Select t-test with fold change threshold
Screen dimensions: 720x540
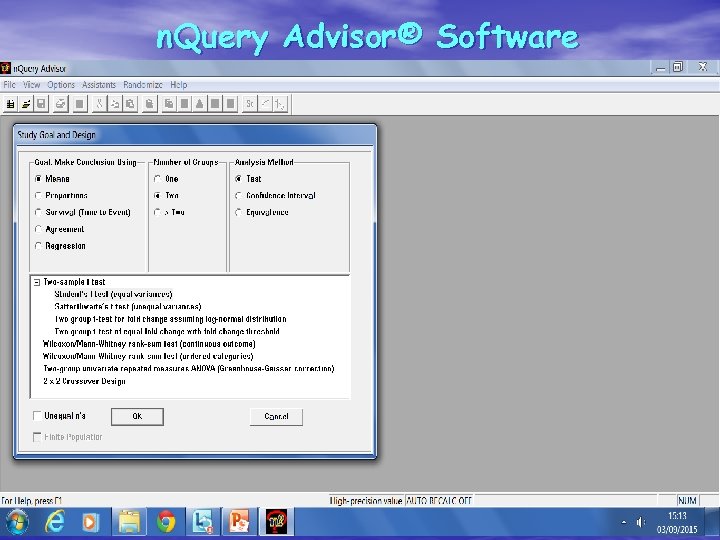point(167,331)
